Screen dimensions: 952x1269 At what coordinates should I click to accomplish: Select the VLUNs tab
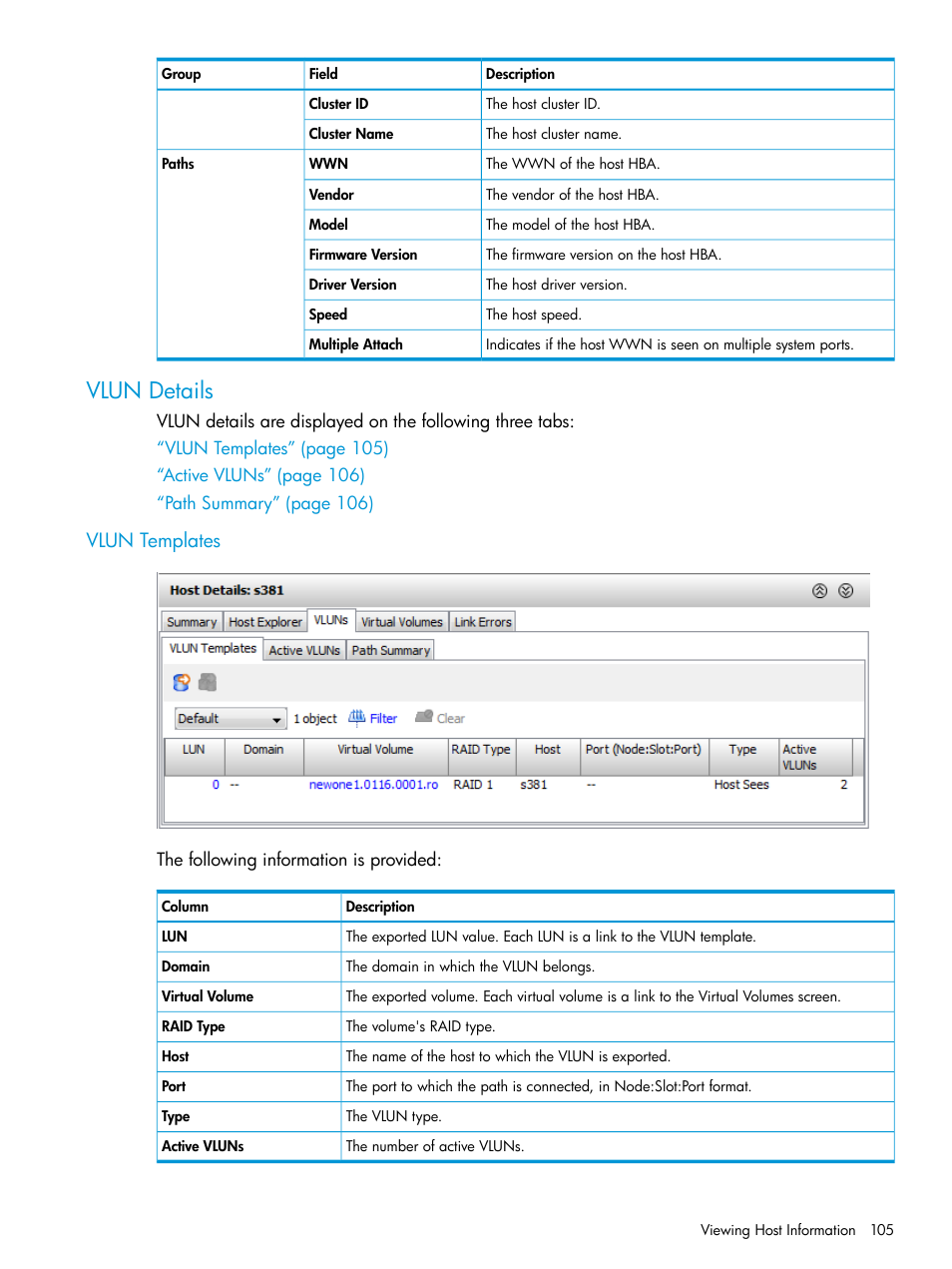[x=331, y=620]
